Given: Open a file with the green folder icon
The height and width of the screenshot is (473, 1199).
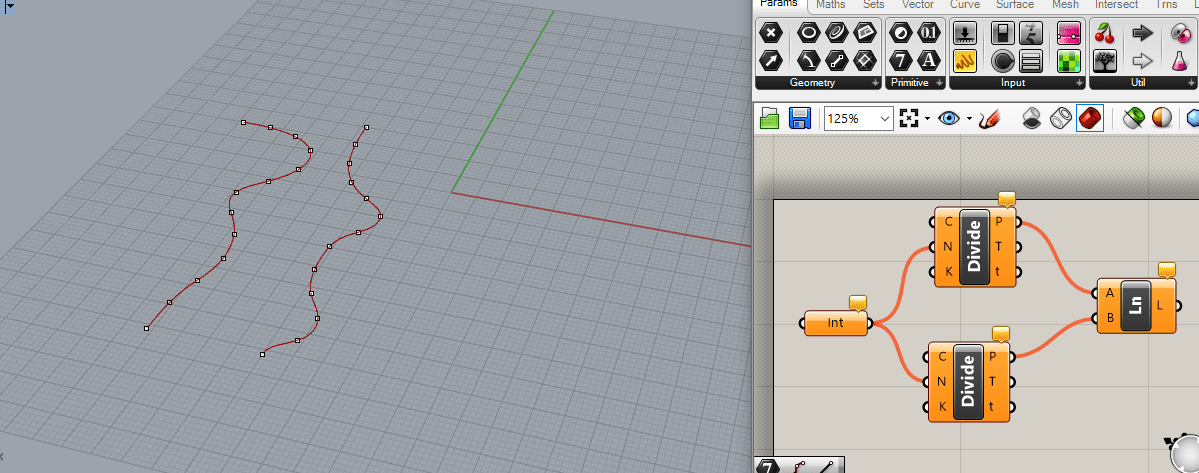Looking at the screenshot, I should point(770,118).
